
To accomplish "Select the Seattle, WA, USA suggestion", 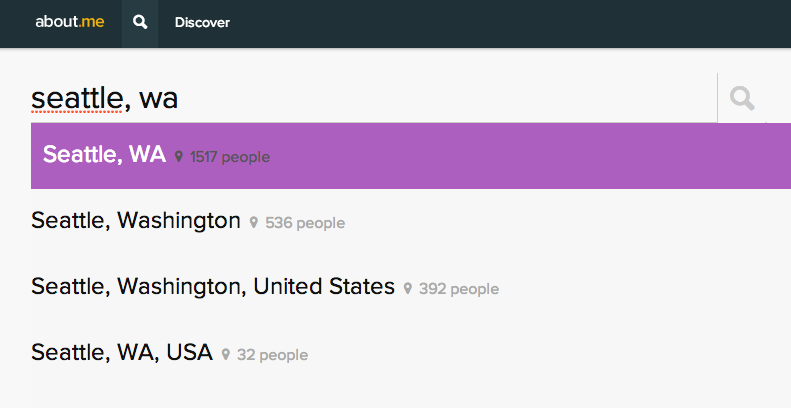I will point(411,354).
